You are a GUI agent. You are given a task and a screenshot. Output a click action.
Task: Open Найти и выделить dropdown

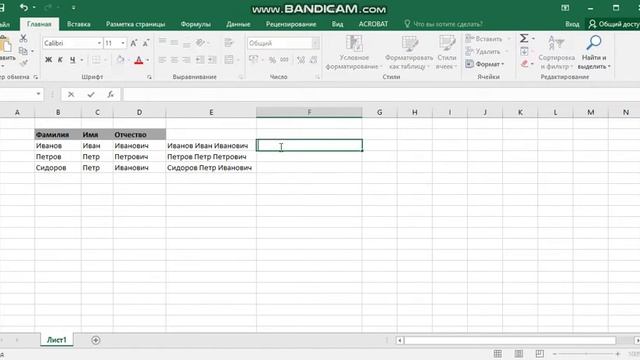[x=594, y=52]
